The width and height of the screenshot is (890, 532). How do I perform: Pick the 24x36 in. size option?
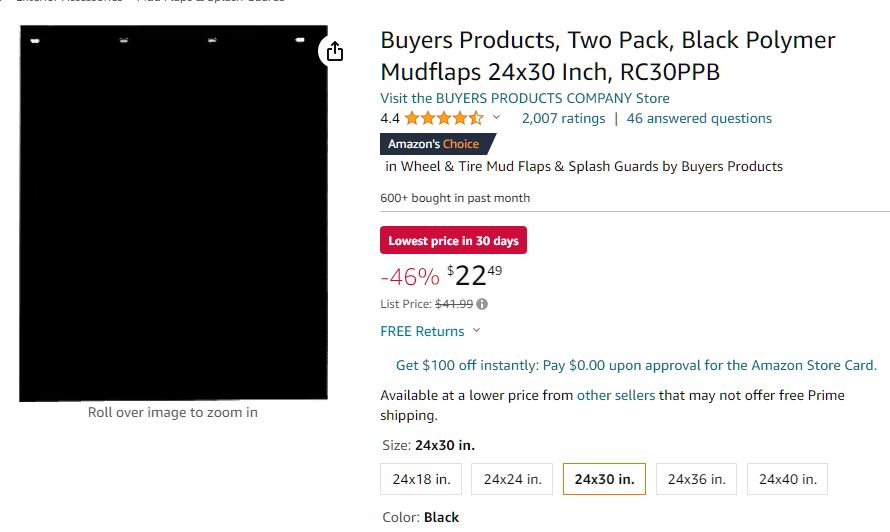tap(696, 479)
